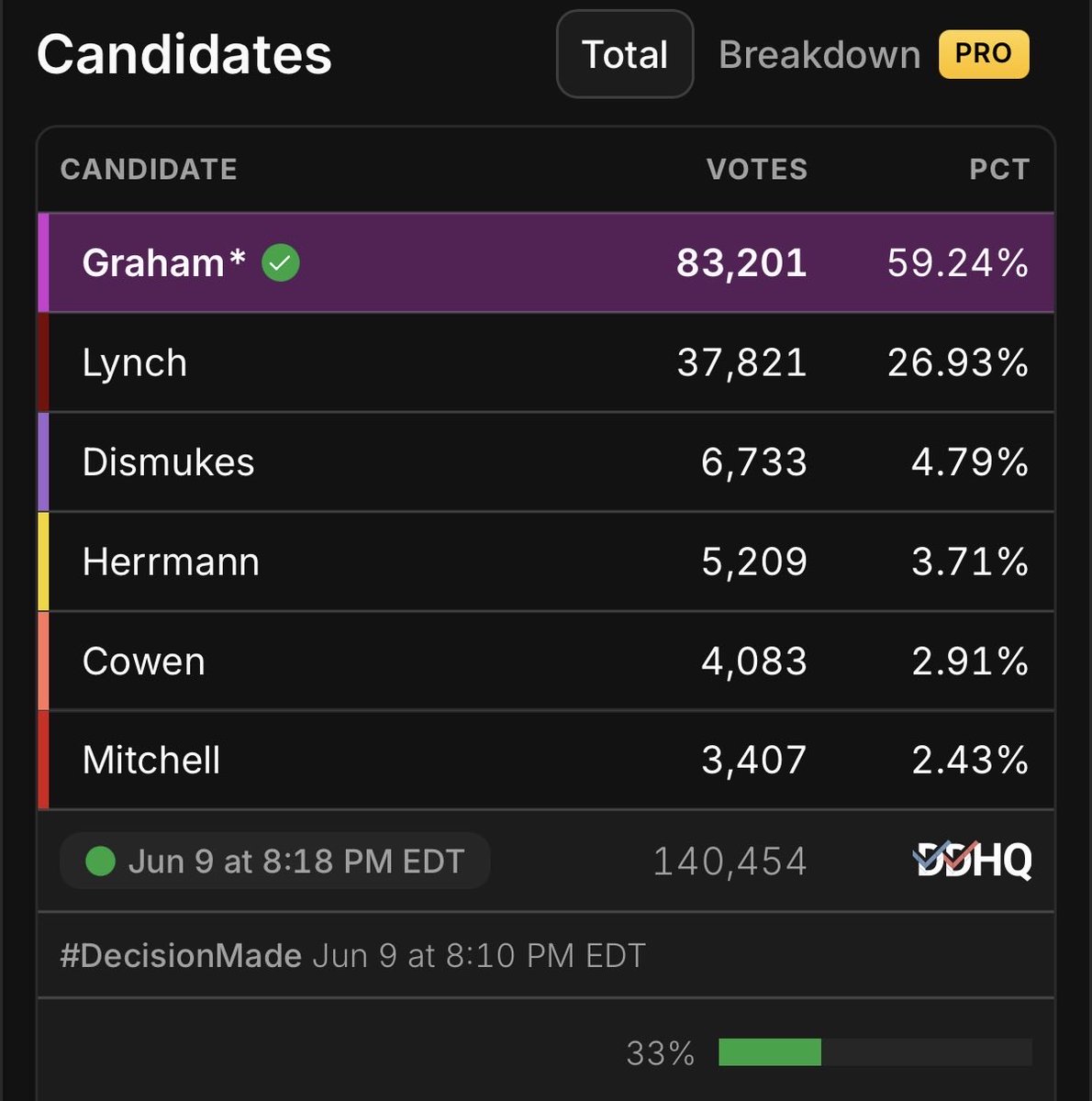
Task: Sort by the PCT column header
Action: point(999,169)
